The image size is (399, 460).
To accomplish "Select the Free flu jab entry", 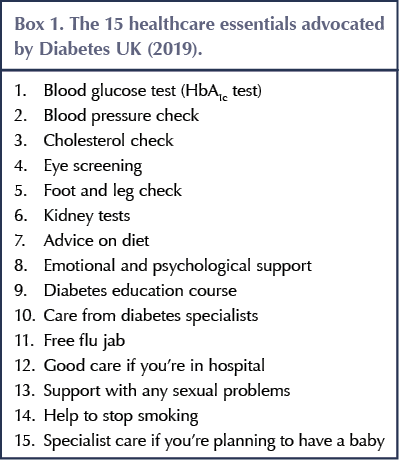I will [x=84, y=341].
